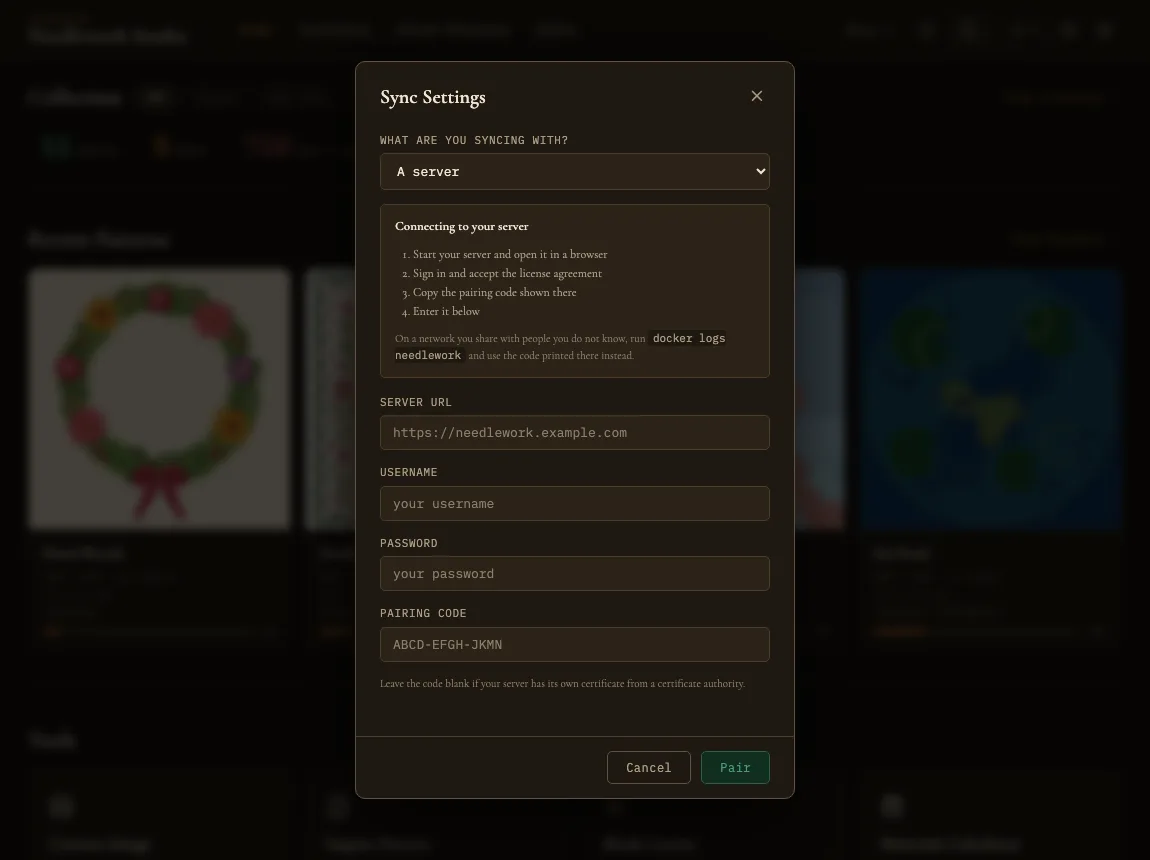
Task: Focus the Server URL input field
Action: coord(574,433)
